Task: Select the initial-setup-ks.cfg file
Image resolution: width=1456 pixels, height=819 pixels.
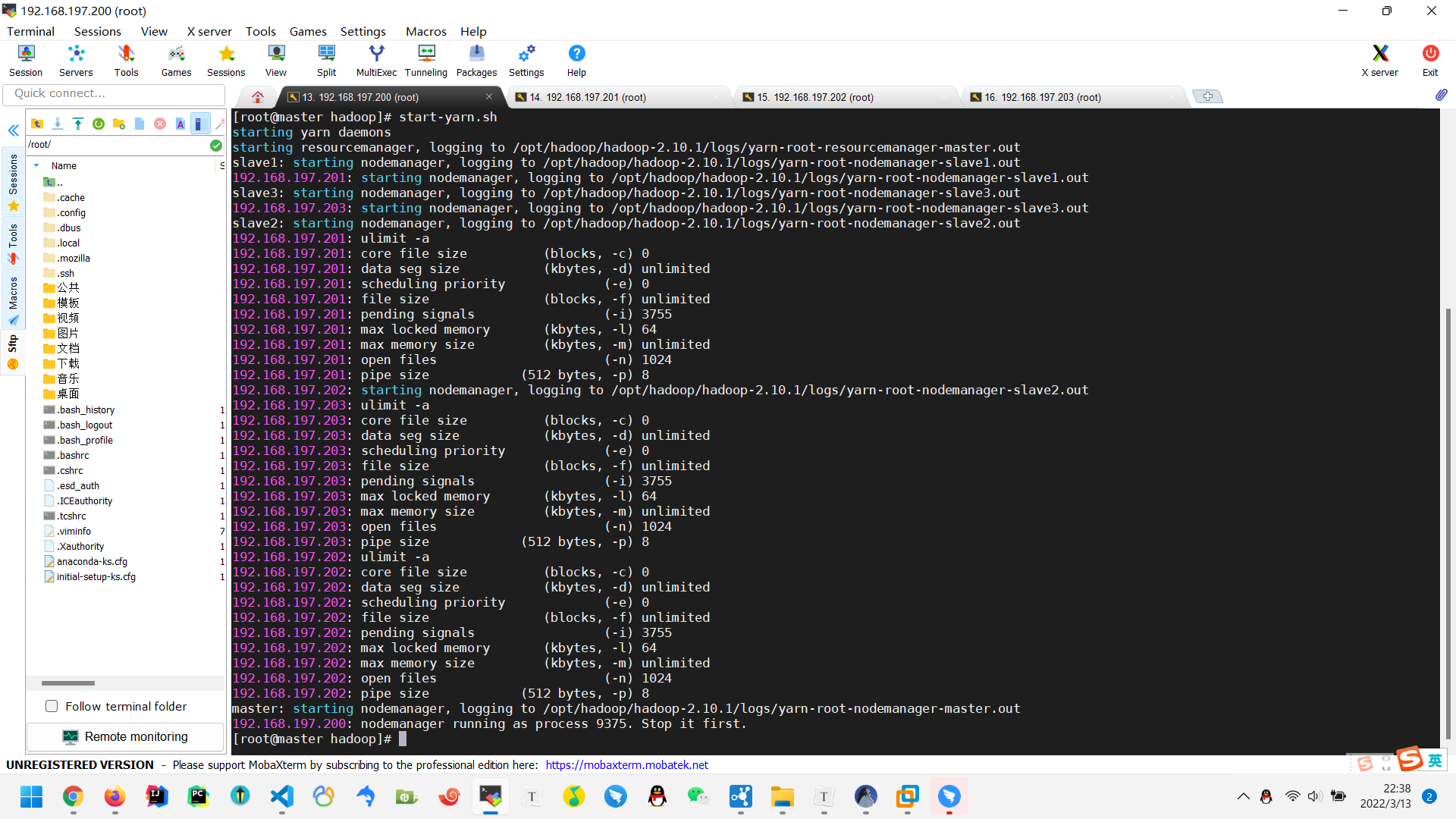Action: tap(96, 576)
